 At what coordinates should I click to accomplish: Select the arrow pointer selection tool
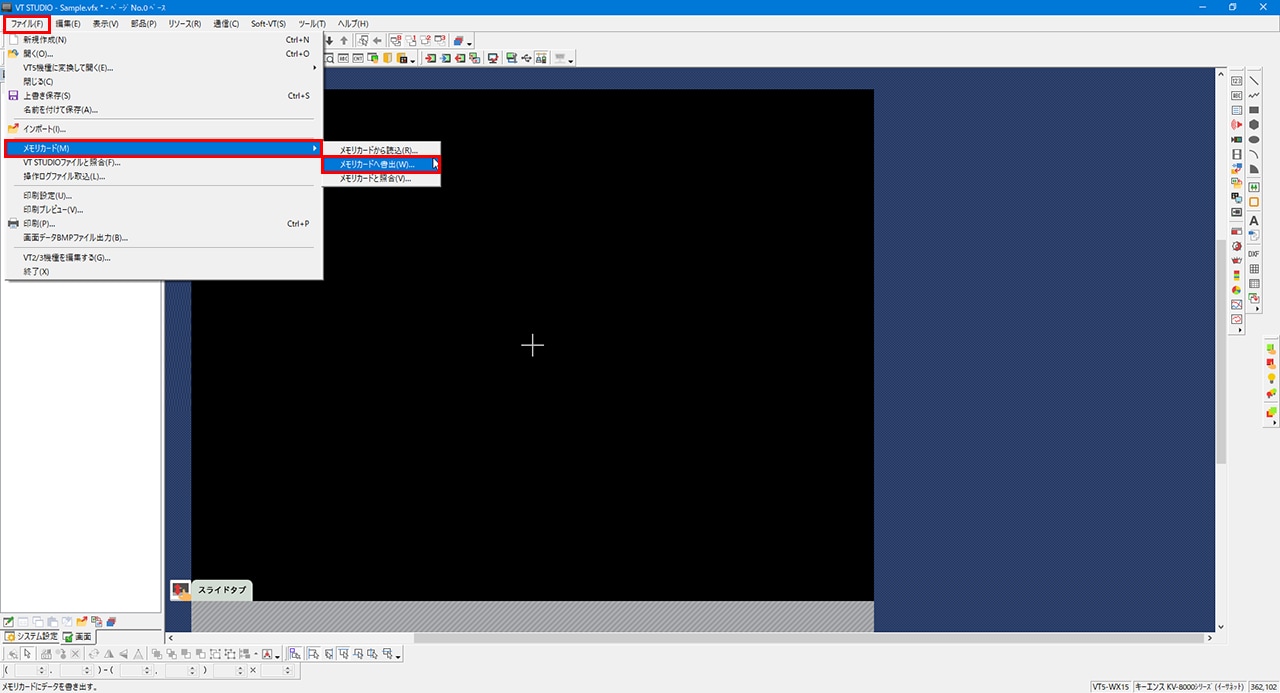pyautogui.click(x=28, y=654)
